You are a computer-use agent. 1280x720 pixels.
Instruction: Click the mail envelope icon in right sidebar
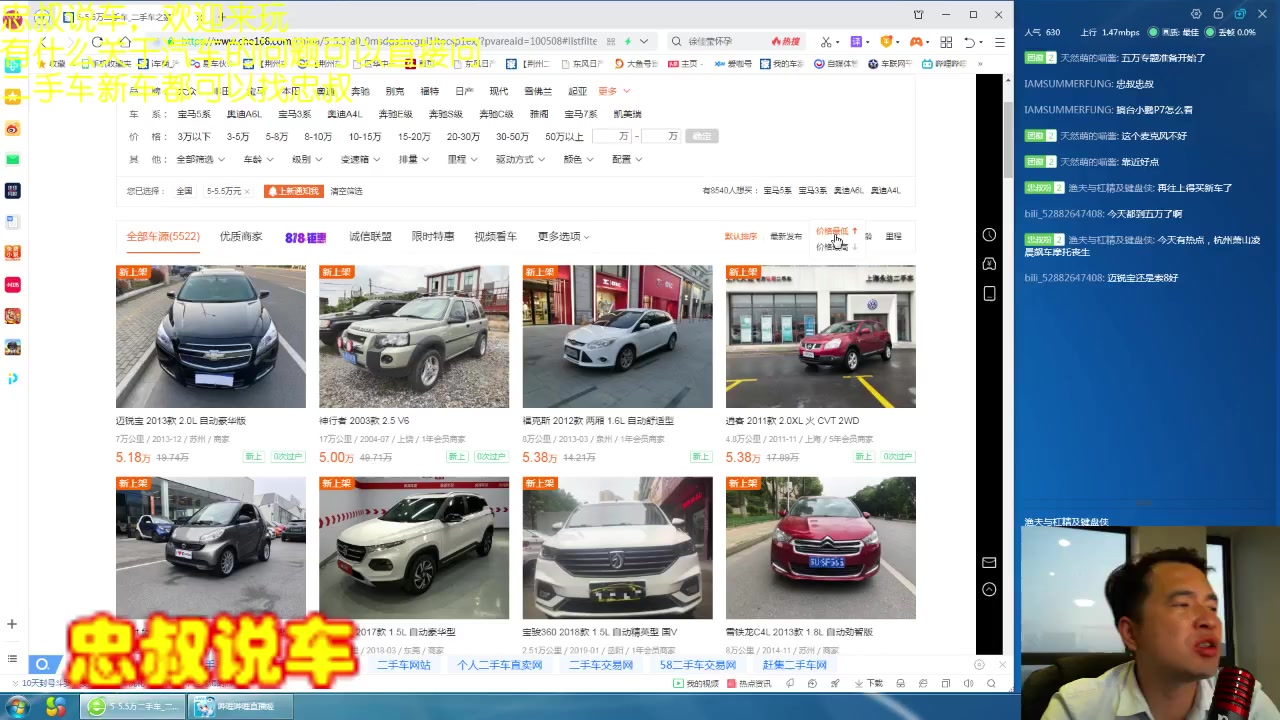pos(989,563)
